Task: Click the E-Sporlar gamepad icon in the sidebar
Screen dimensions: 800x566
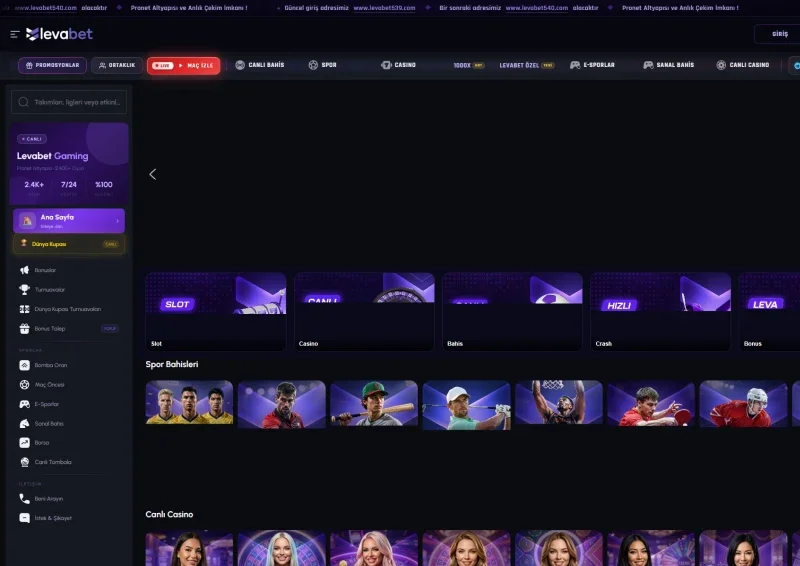Action: (24, 404)
